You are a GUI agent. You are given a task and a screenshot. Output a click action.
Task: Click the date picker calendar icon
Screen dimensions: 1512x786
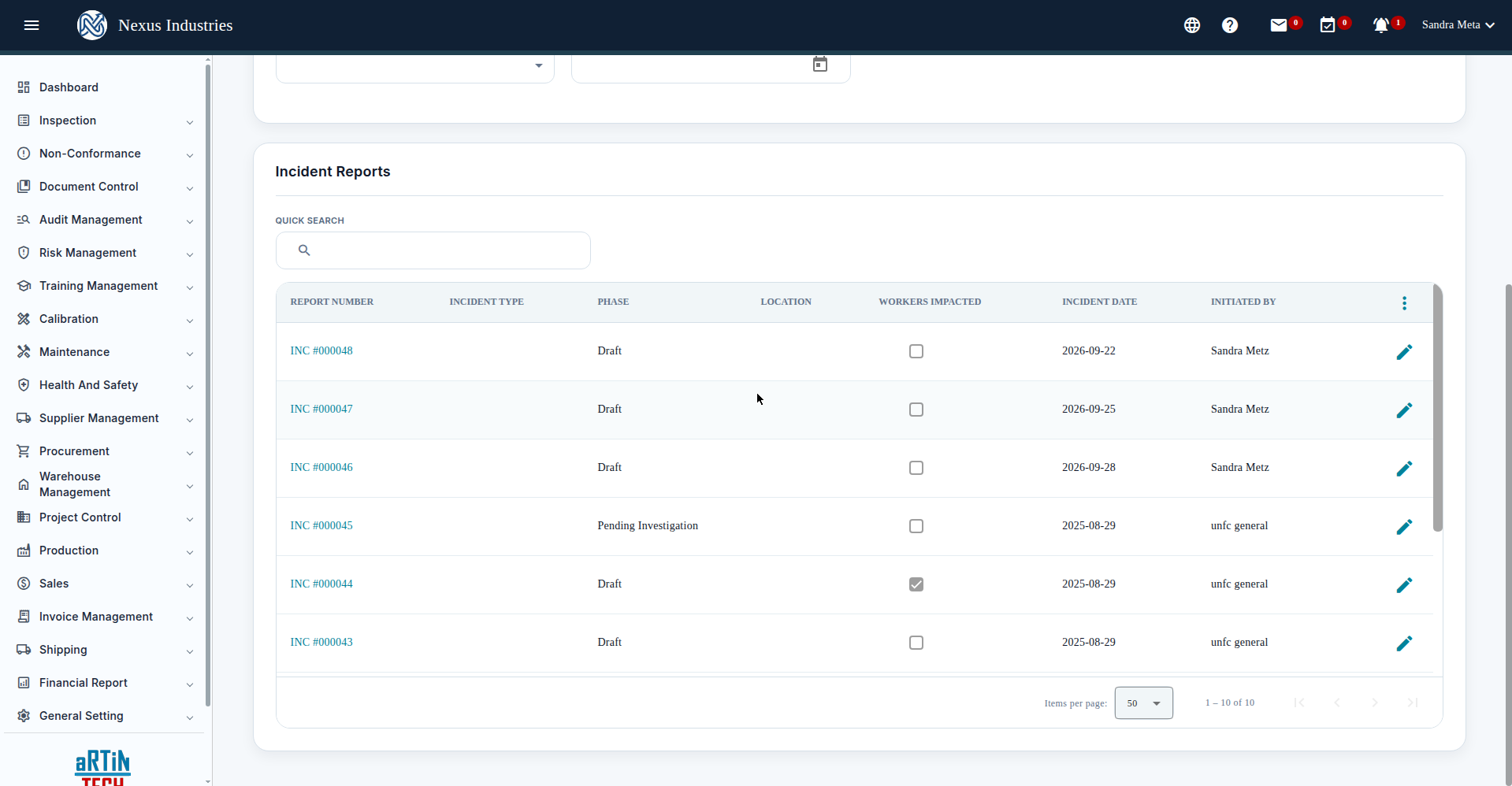pos(820,65)
